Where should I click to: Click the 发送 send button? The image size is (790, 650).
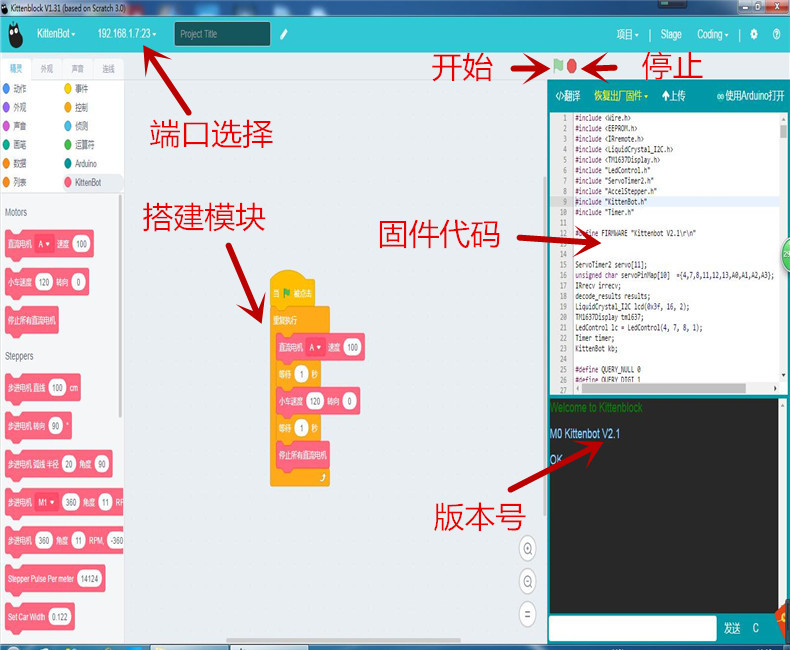point(732,628)
